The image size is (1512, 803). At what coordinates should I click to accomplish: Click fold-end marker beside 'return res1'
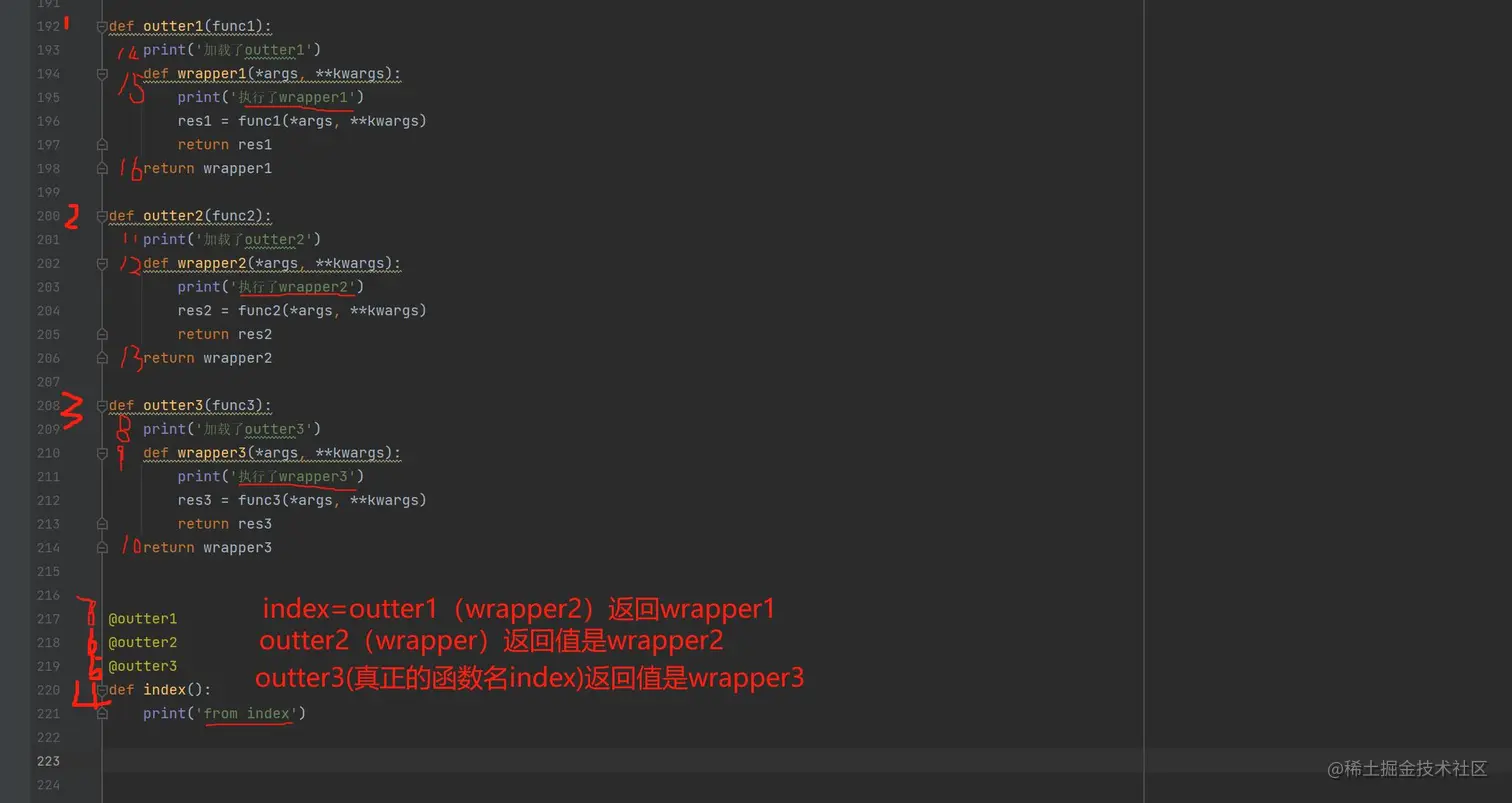tap(102, 145)
